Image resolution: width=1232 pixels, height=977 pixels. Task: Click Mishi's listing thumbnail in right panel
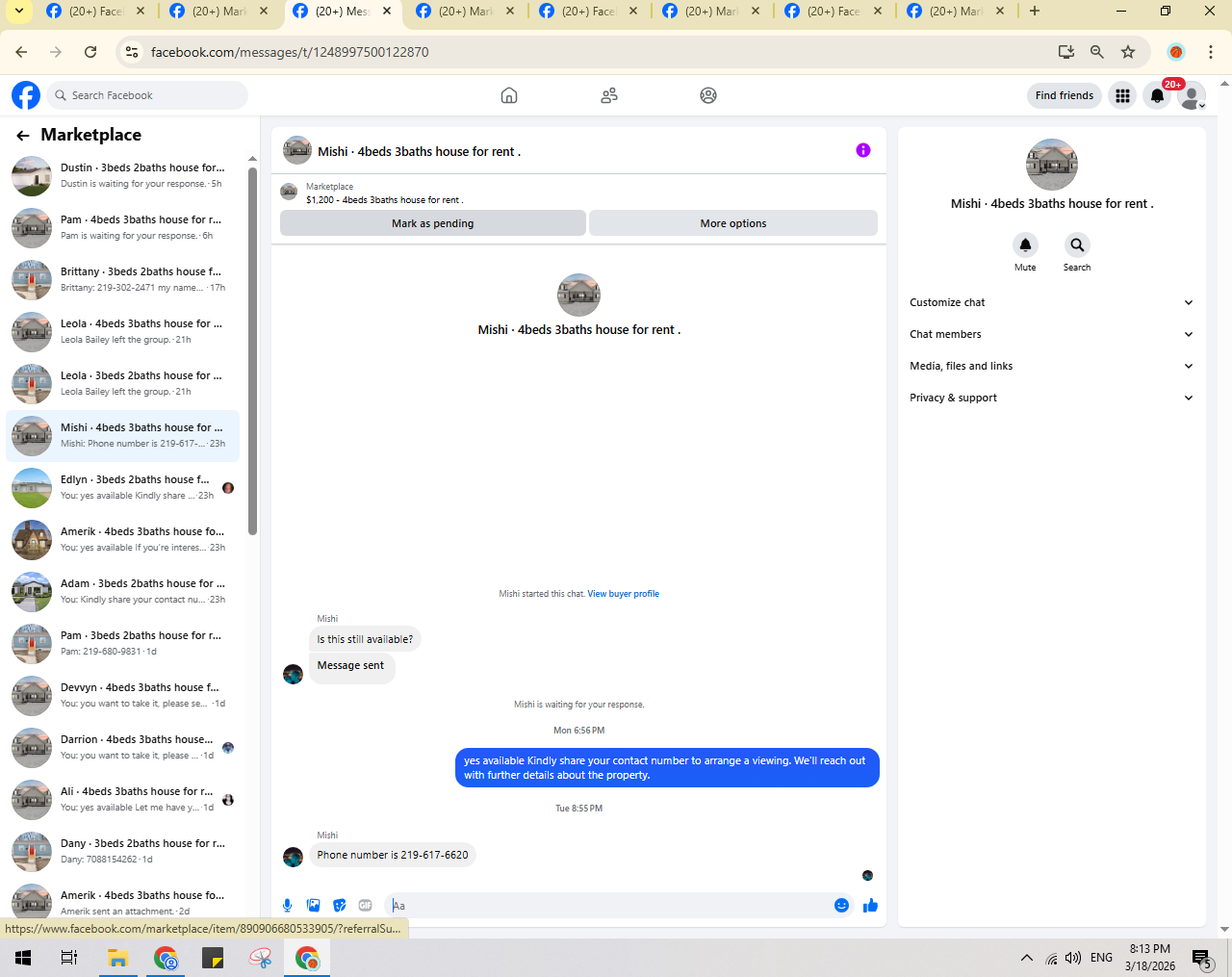[1052, 165]
